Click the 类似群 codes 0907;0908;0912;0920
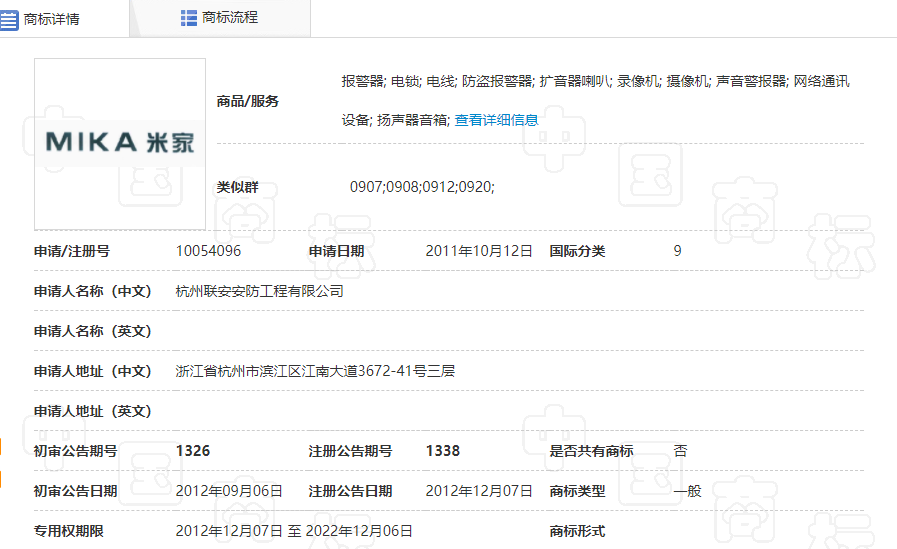The width and height of the screenshot is (897, 549). point(422,187)
